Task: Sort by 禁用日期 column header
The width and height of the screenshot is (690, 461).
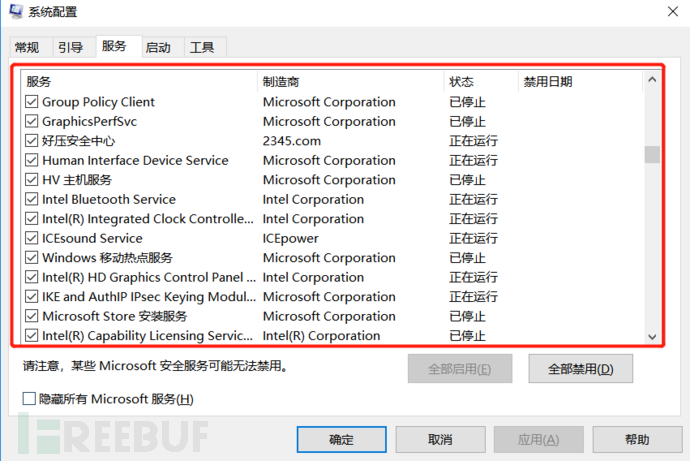Action: tap(581, 82)
